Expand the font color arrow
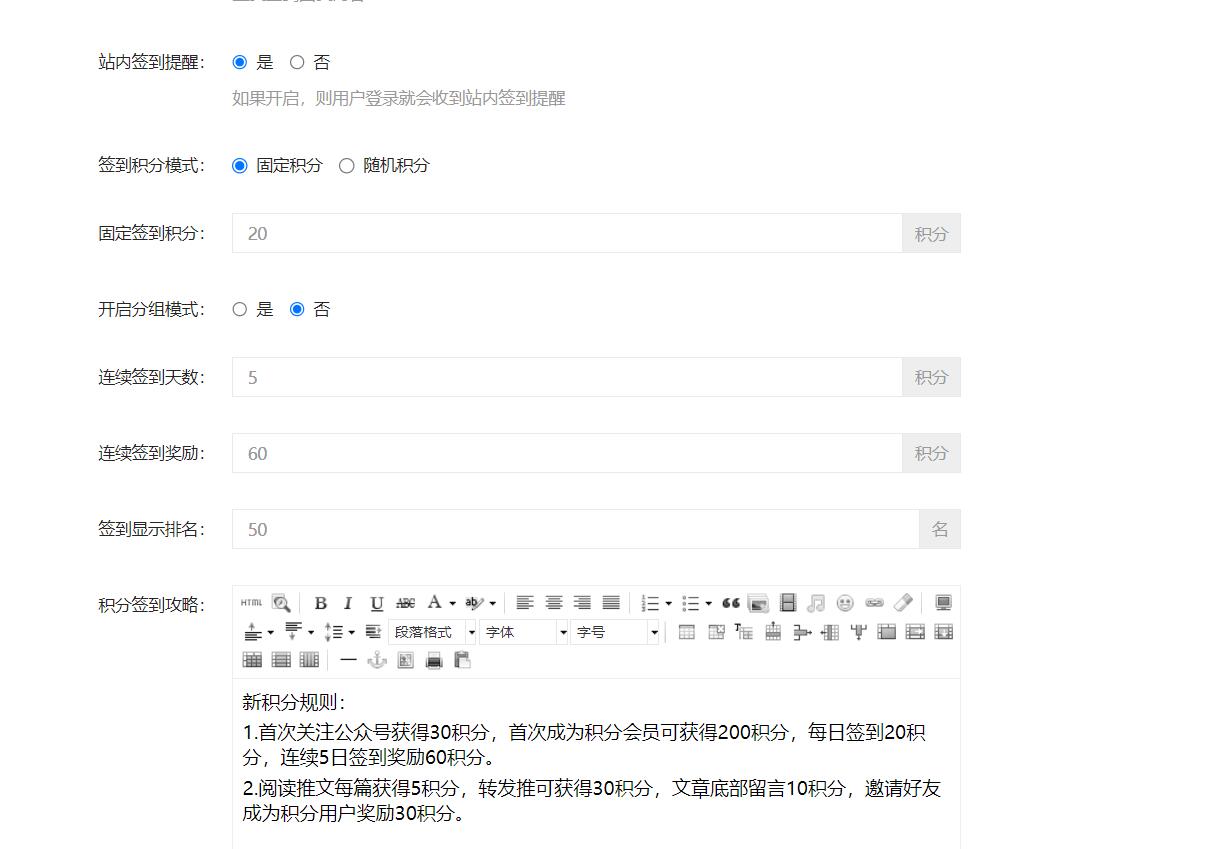Viewport: 1212px width, 849px height. point(452,603)
